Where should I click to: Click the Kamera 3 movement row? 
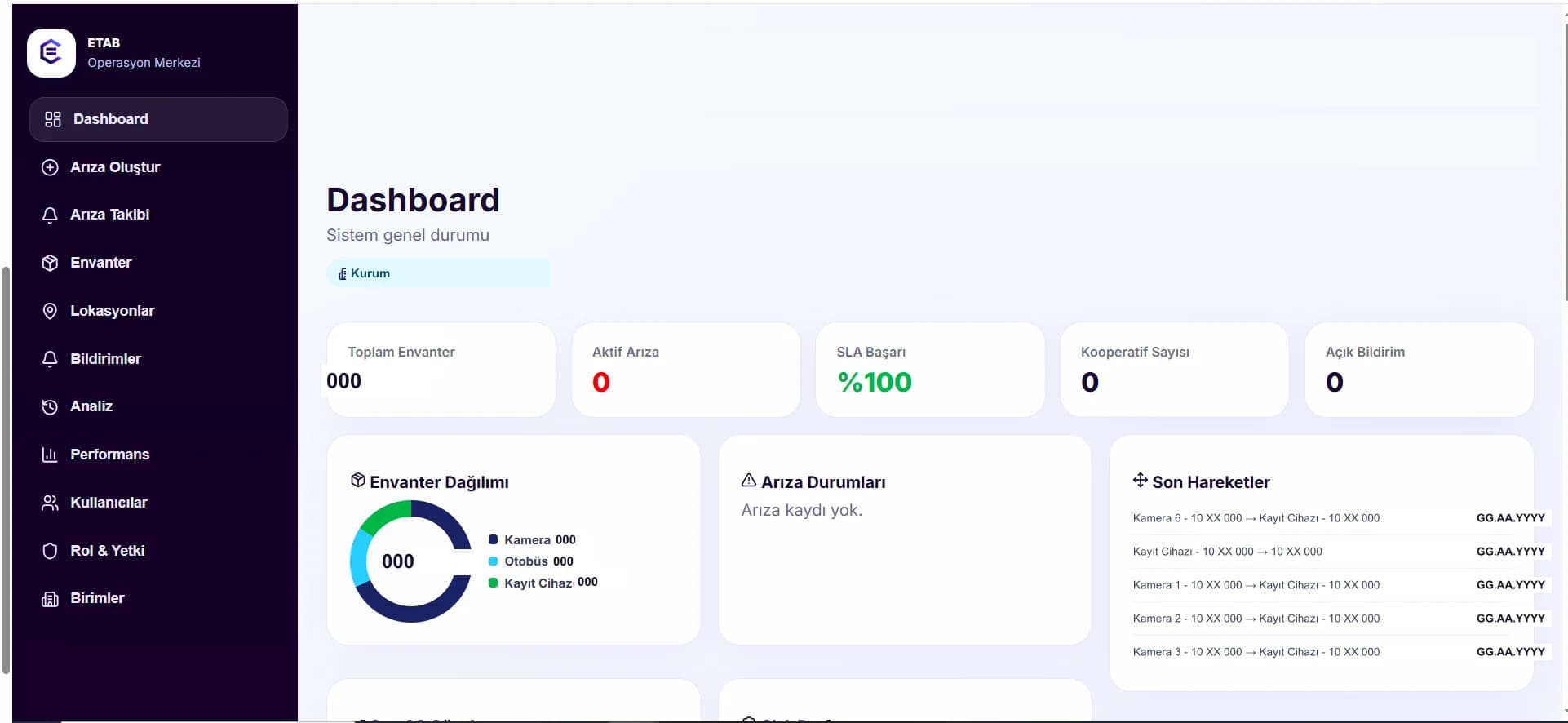pos(1339,652)
